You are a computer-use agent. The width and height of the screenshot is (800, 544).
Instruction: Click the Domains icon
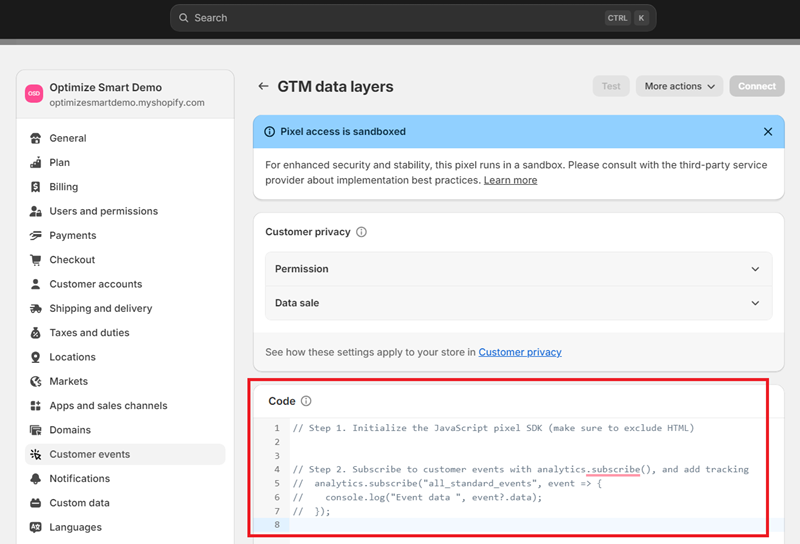click(35, 430)
